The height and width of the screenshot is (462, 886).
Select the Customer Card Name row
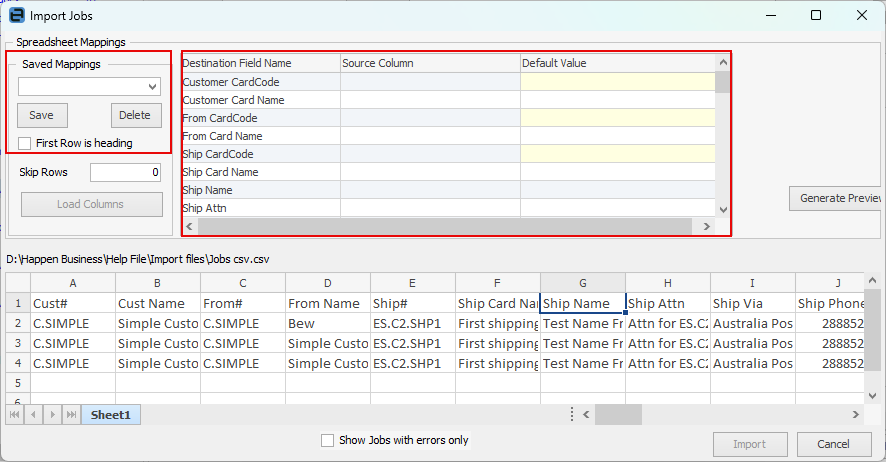[449, 100]
